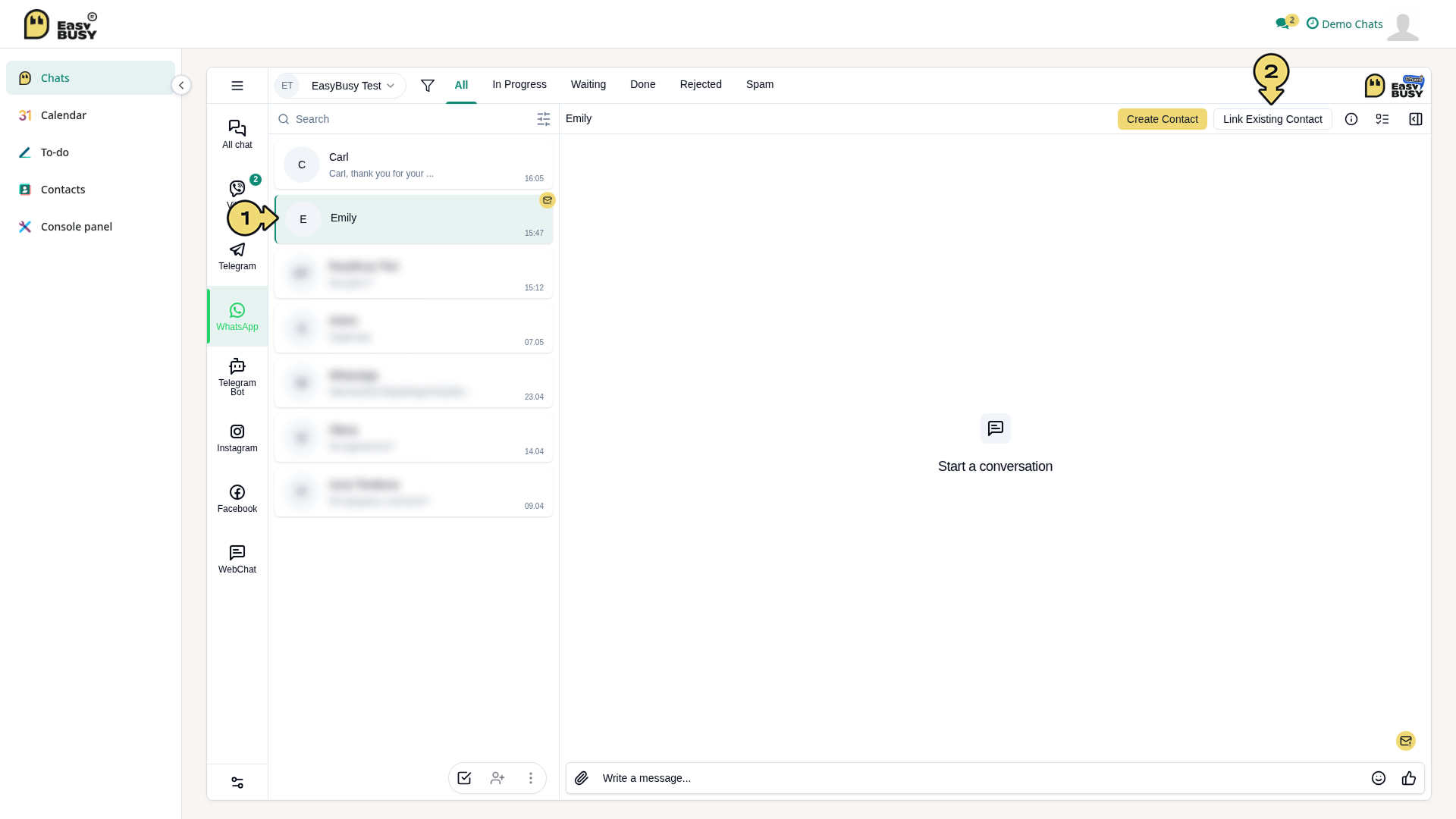Open search options tune icon
The height and width of the screenshot is (819, 1456).
coord(544,119)
